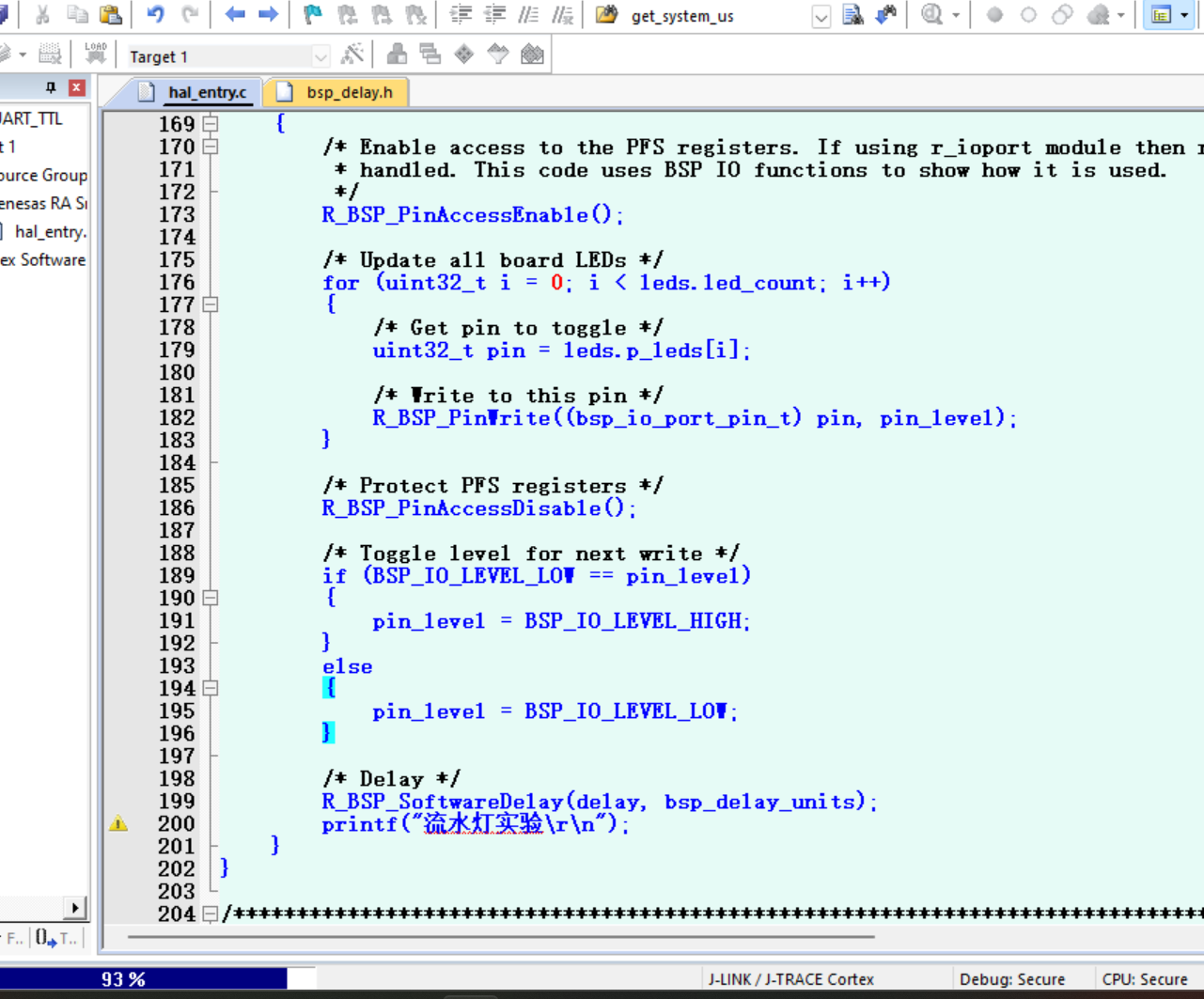The width and height of the screenshot is (1204, 999).
Task: Uncomment the selection
Action: pos(562,15)
